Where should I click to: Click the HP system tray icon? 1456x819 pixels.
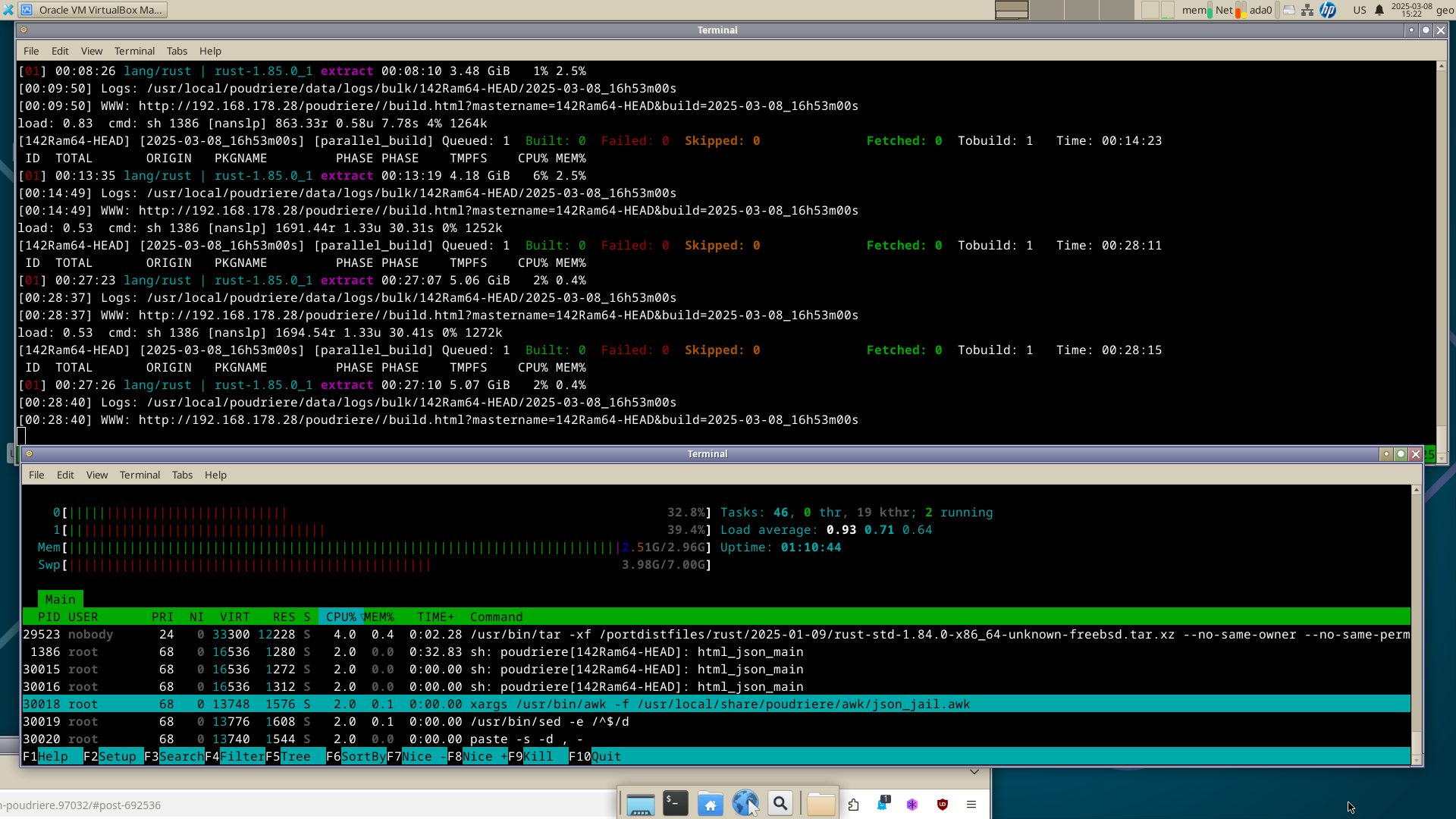coord(1328,10)
